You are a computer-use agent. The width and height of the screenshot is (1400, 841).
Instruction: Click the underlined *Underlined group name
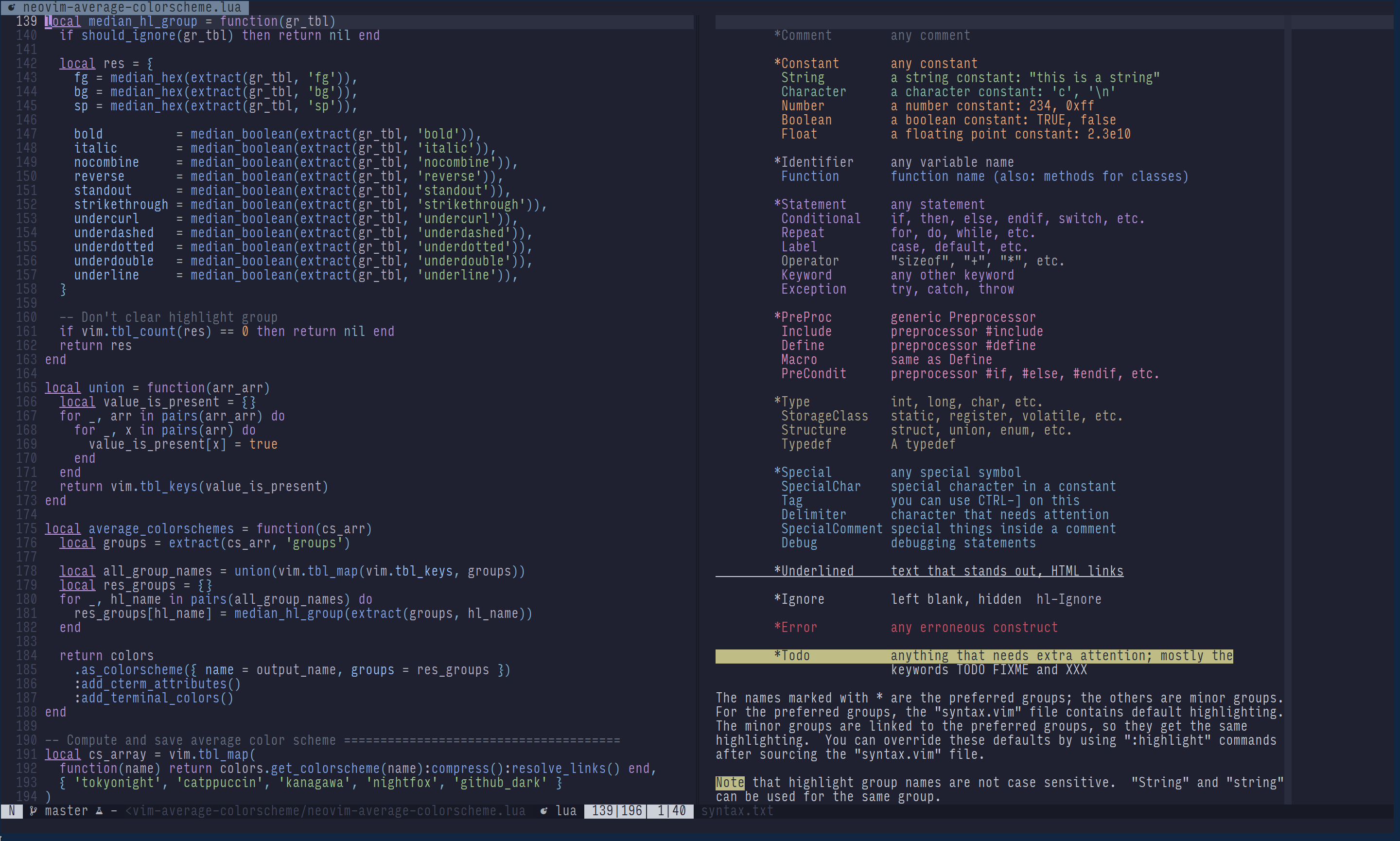[x=814, y=571]
